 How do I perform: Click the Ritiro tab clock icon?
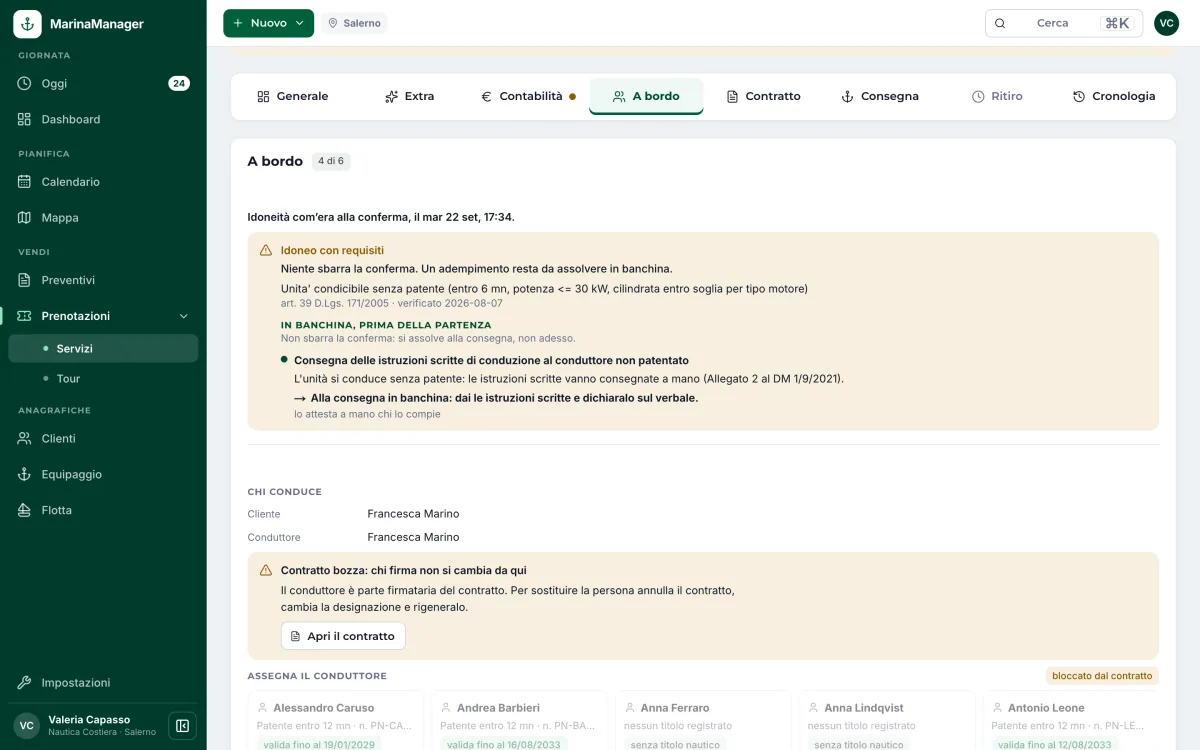coord(978,96)
